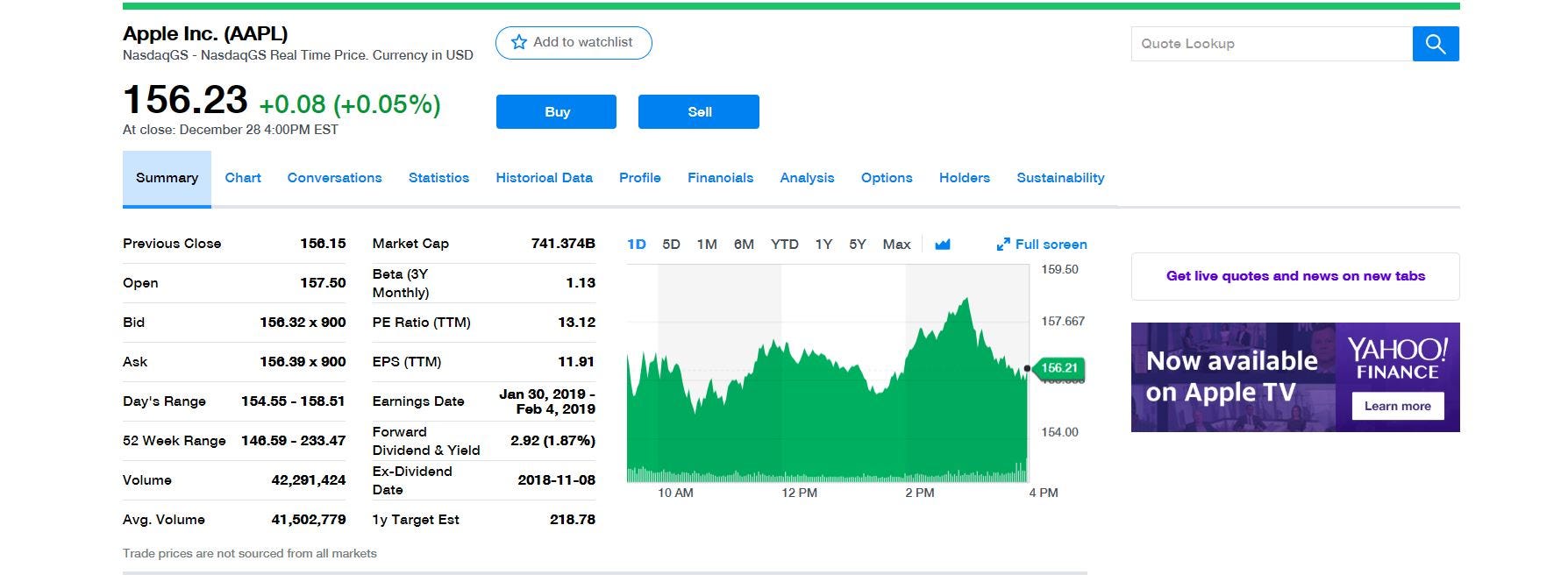Click the Yahoo Finance Apple TV banner headline
Image resolution: width=1568 pixels, height=582 pixels.
(1231, 377)
